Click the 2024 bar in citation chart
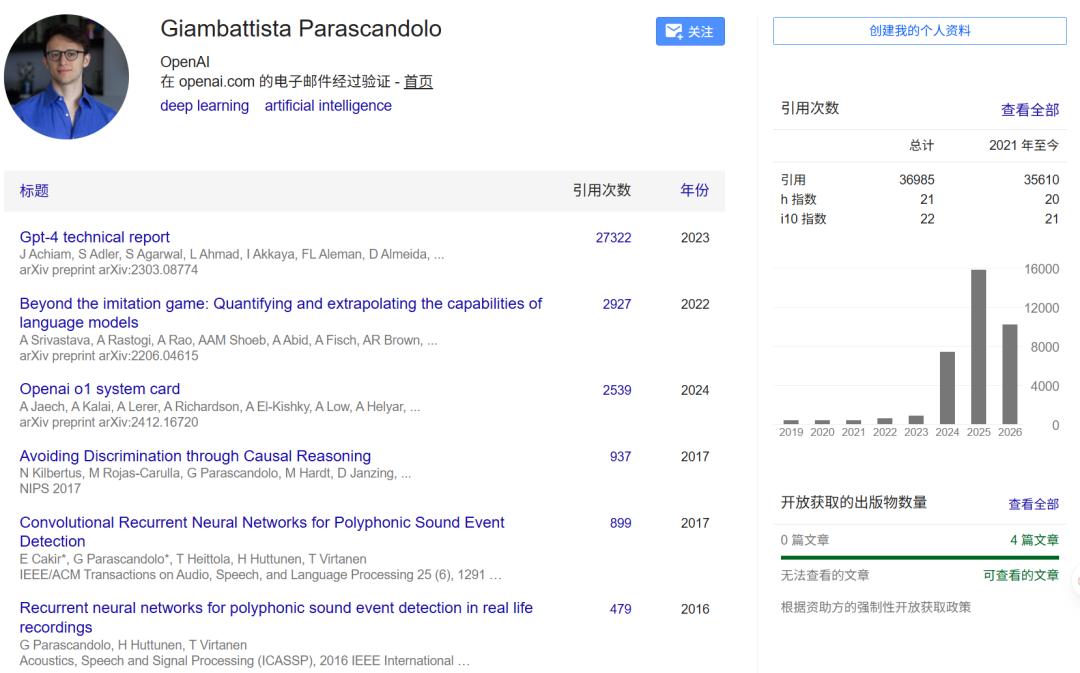 pyautogui.click(x=947, y=388)
